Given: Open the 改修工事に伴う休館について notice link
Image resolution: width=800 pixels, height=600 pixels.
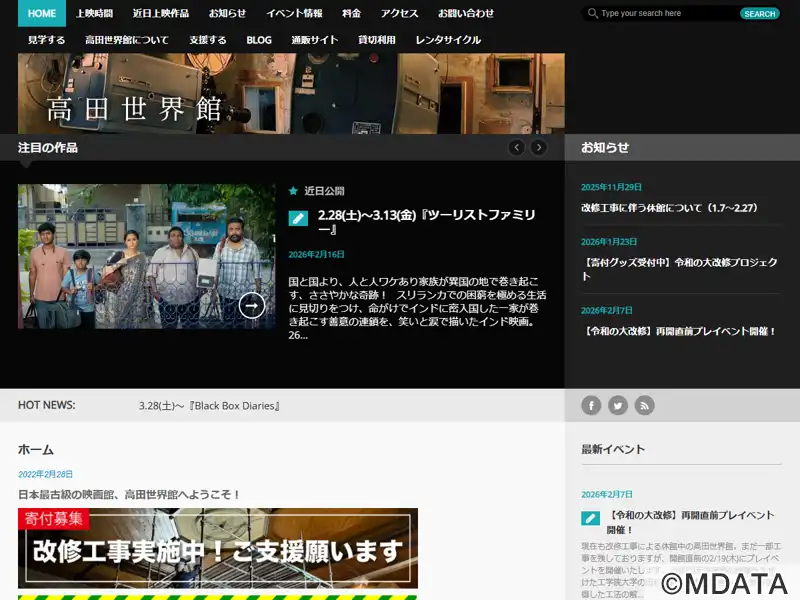Looking at the screenshot, I should point(669,208).
